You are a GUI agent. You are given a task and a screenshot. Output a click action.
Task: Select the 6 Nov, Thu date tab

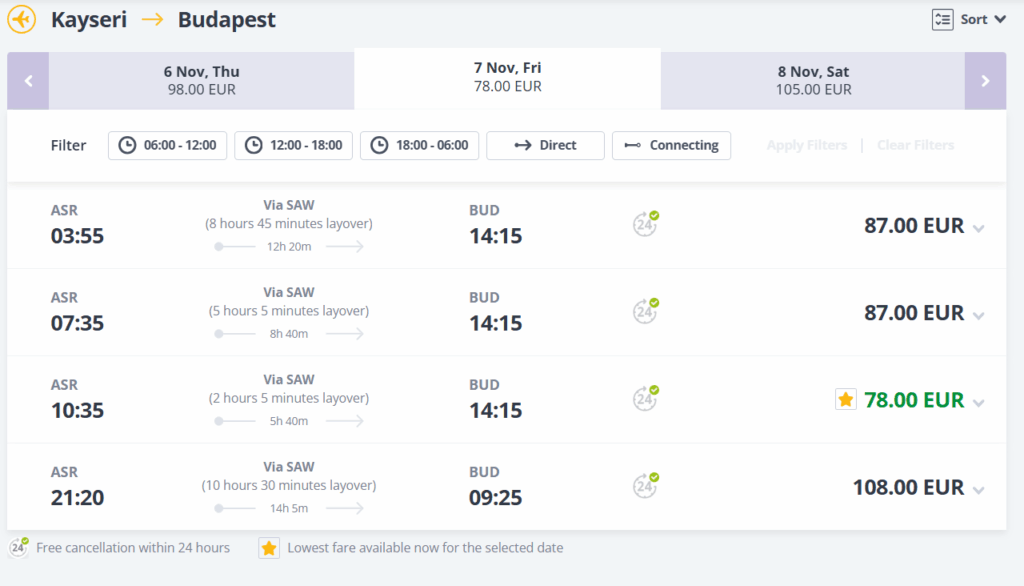coord(201,81)
